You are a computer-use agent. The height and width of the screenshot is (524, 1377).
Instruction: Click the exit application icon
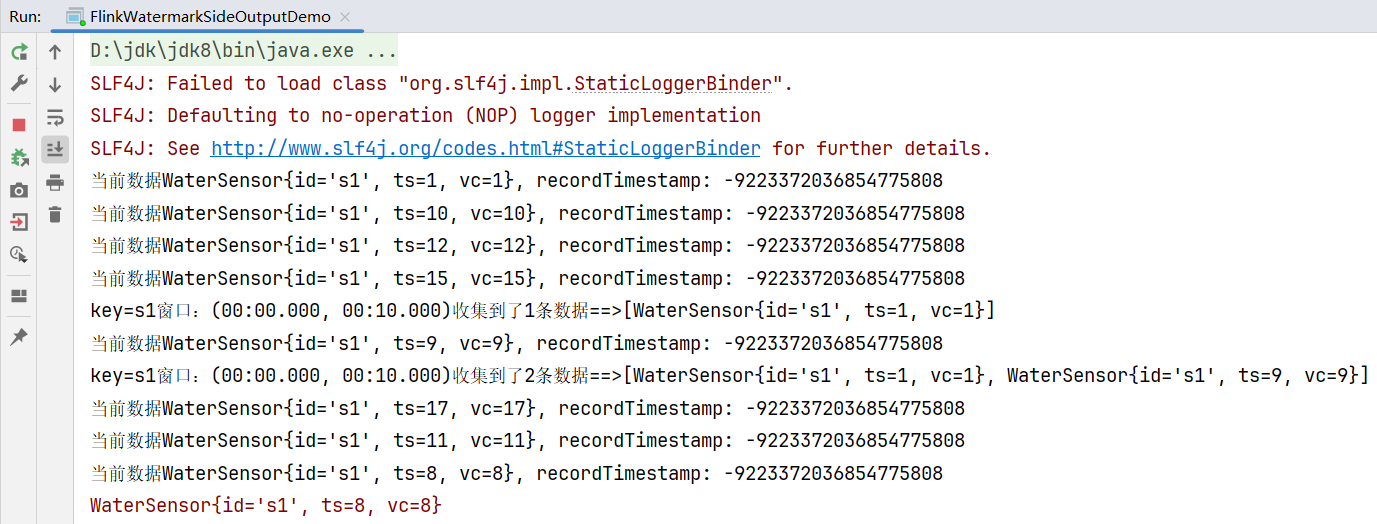point(19,222)
